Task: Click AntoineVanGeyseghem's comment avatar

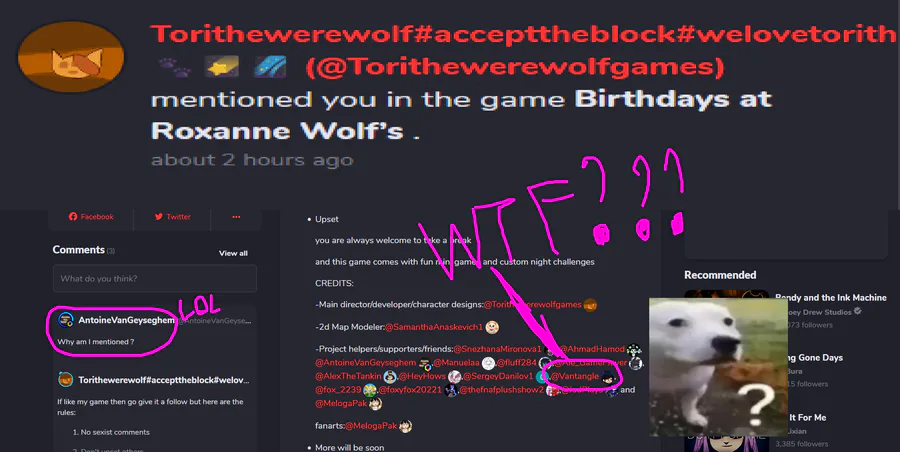Action: pos(66,320)
